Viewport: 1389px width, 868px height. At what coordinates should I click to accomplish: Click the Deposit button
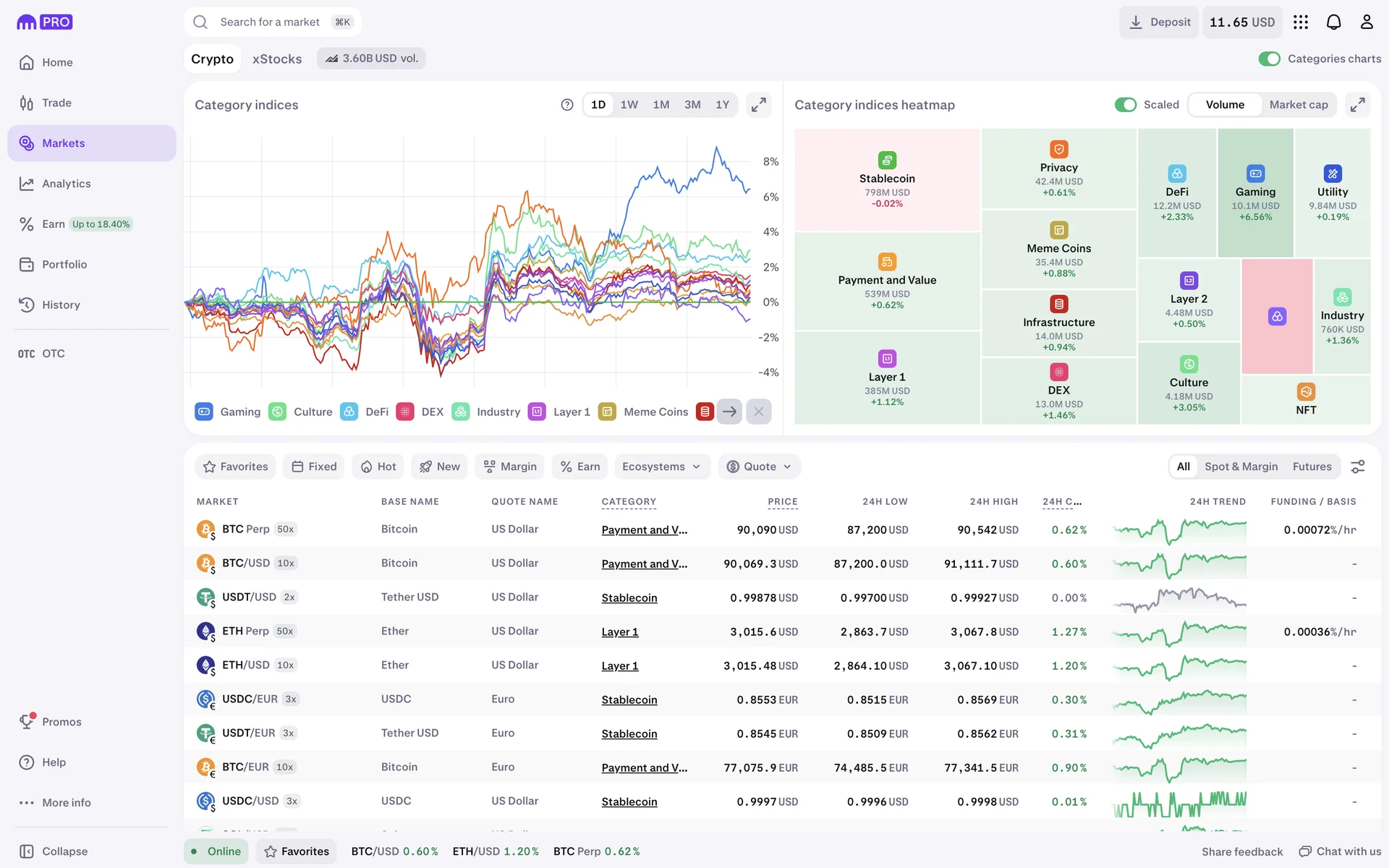pos(1159,22)
